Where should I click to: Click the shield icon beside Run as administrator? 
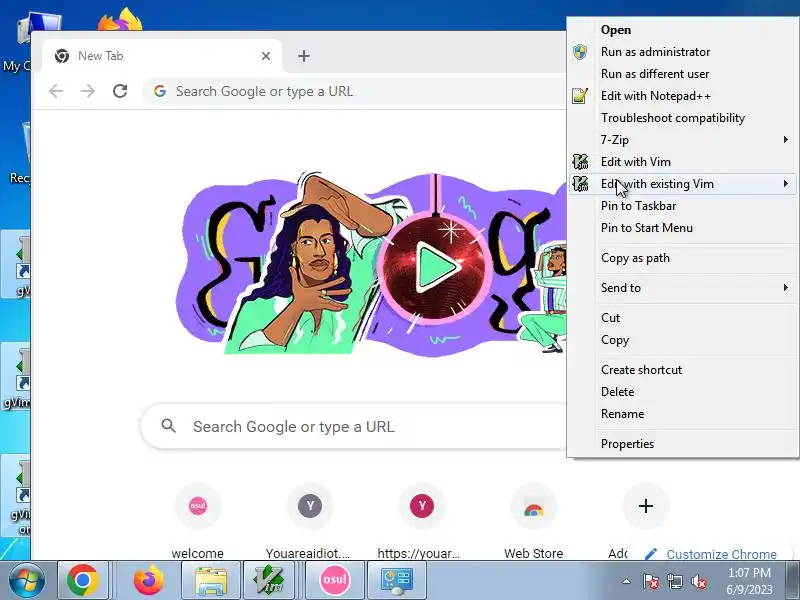[580, 52]
